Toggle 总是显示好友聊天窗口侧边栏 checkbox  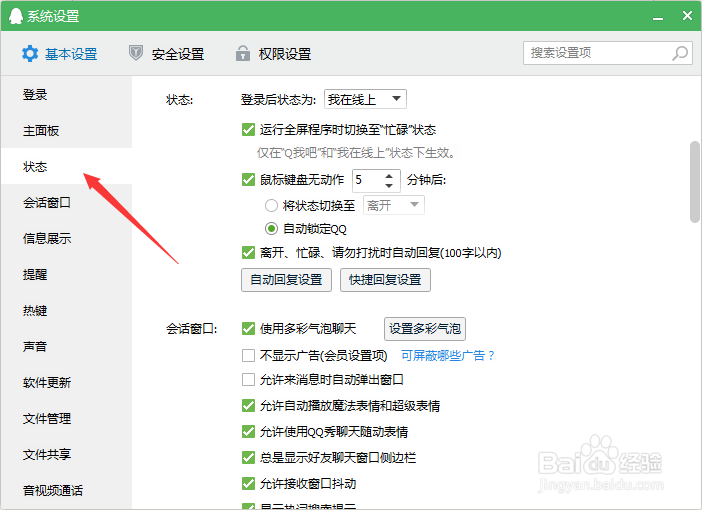(248, 458)
